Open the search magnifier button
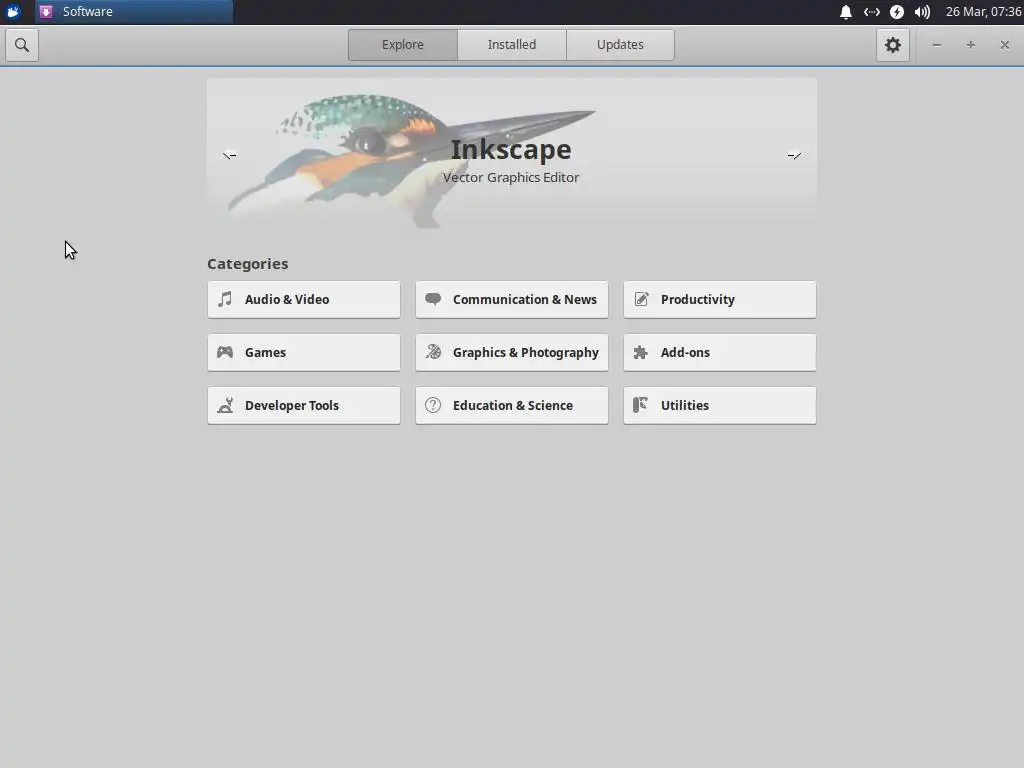 tap(22, 45)
